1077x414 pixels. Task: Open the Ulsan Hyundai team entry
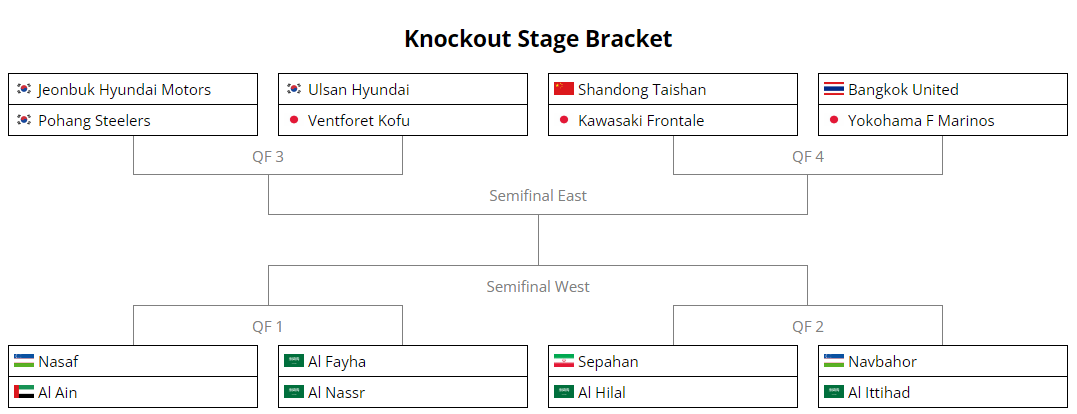[403, 89]
